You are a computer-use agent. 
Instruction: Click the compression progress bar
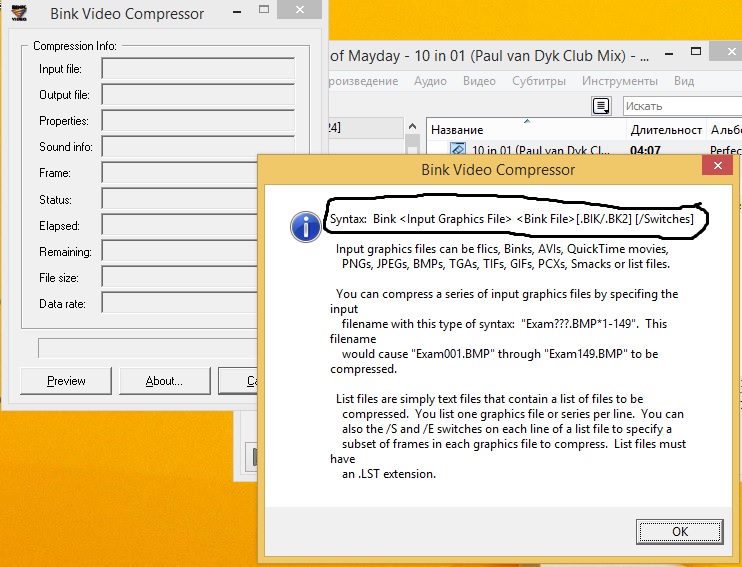[148, 348]
